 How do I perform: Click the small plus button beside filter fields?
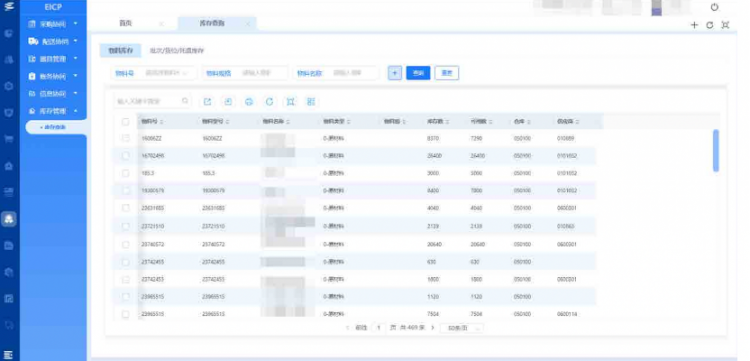pyautogui.click(x=395, y=73)
